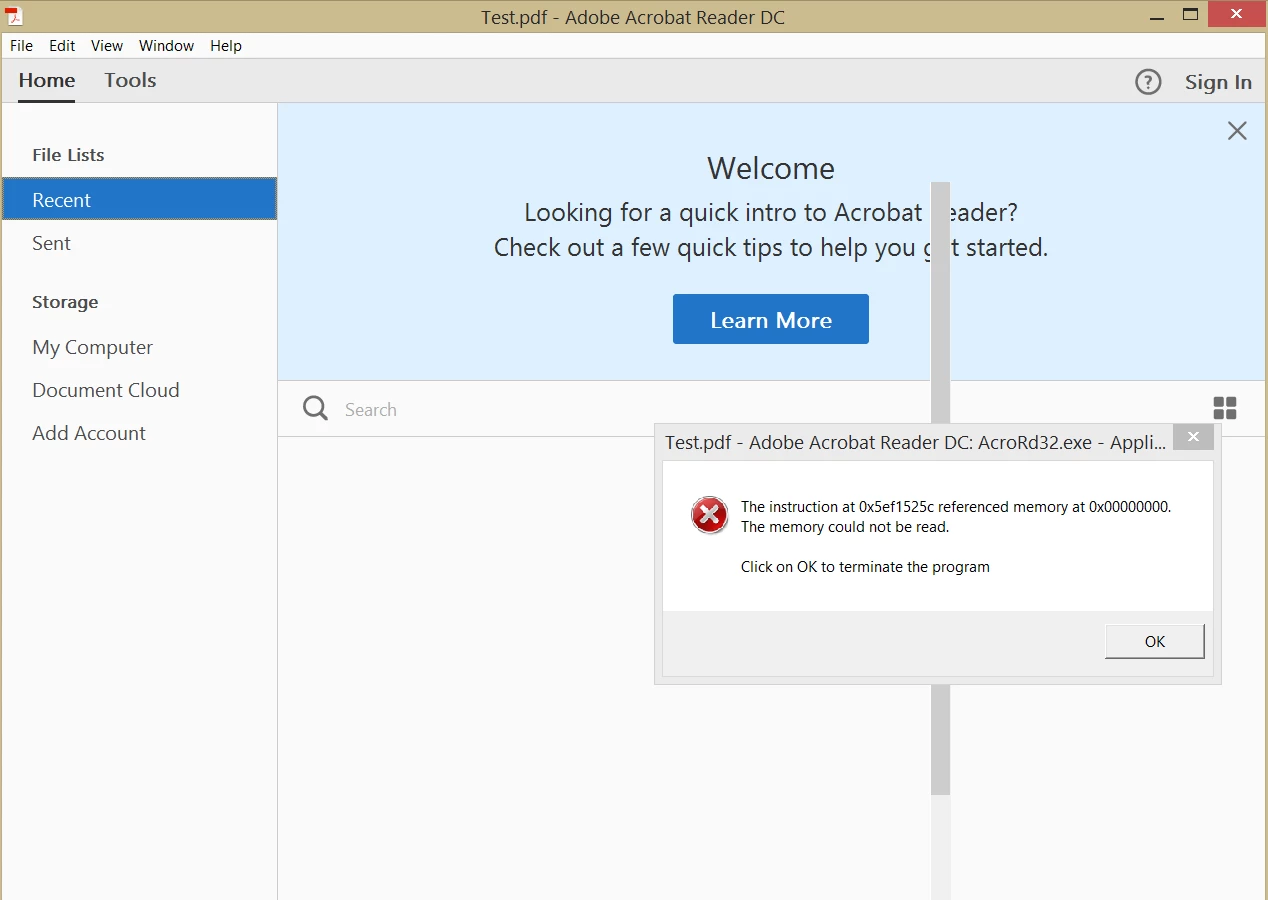This screenshot has width=1268, height=900.
Task: Click "The memory could not be read." text
Action: tap(845, 527)
